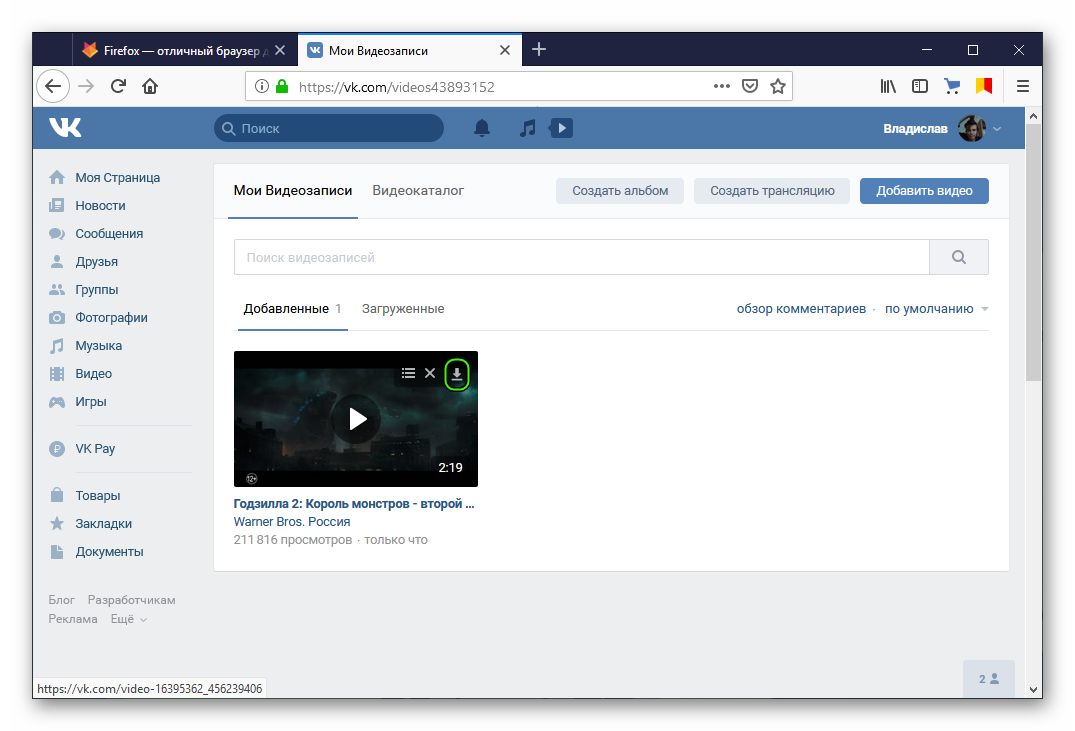Open Firefox hamburger menu

pyautogui.click(x=1023, y=86)
